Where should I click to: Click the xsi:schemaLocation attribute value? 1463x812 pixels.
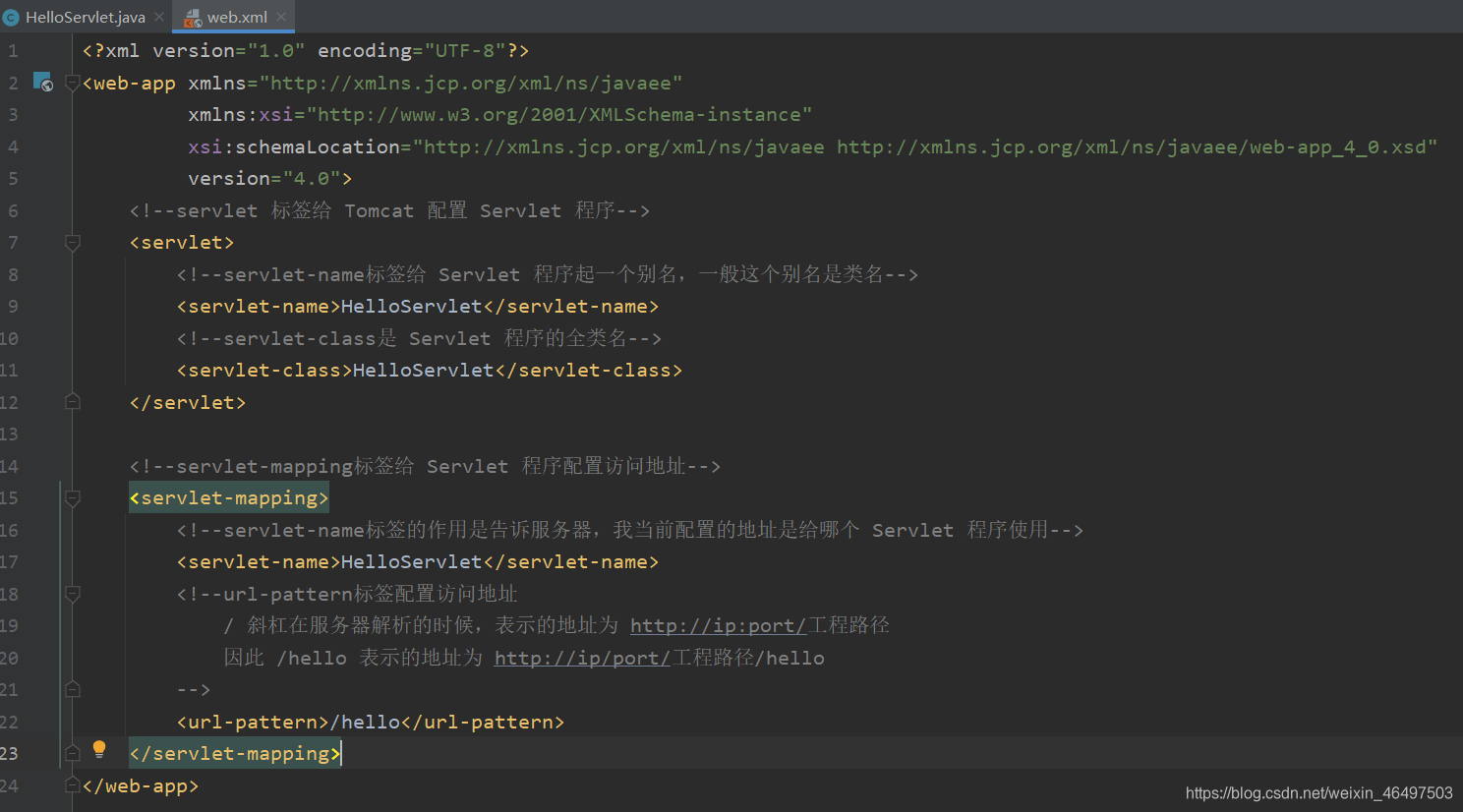925,146
